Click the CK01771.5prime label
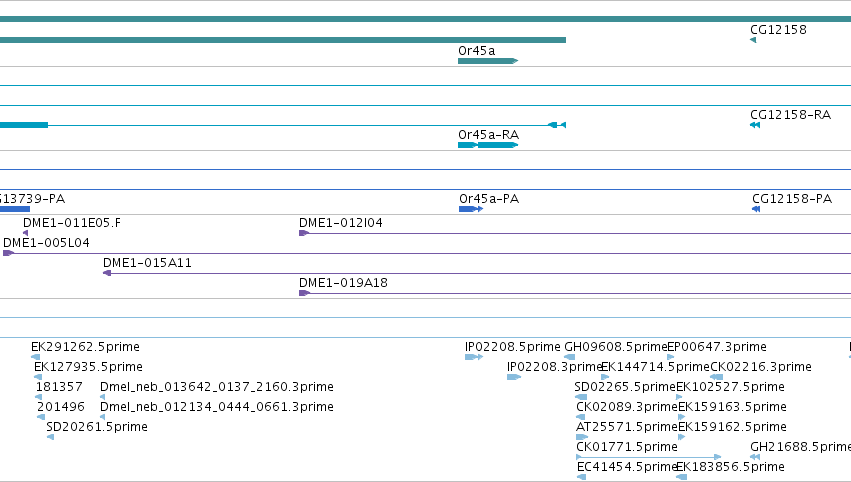Viewport: 851px width, 482px height. point(627,447)
